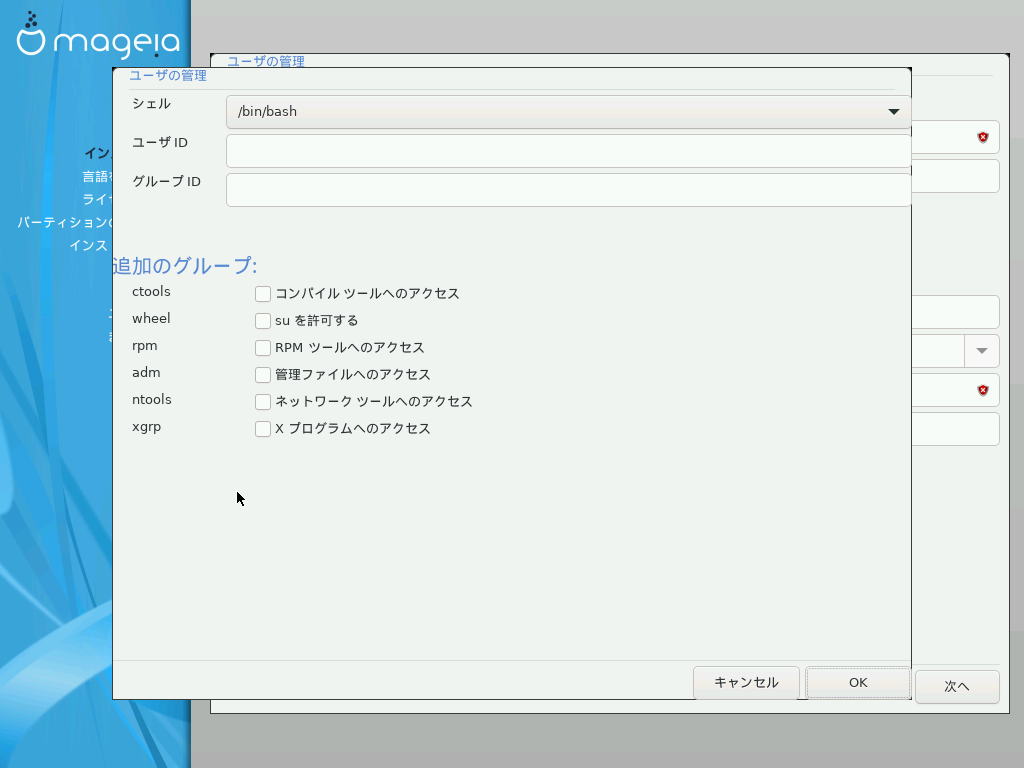
Task: Click the upper red shield warning icon
Action: (983, 137)
